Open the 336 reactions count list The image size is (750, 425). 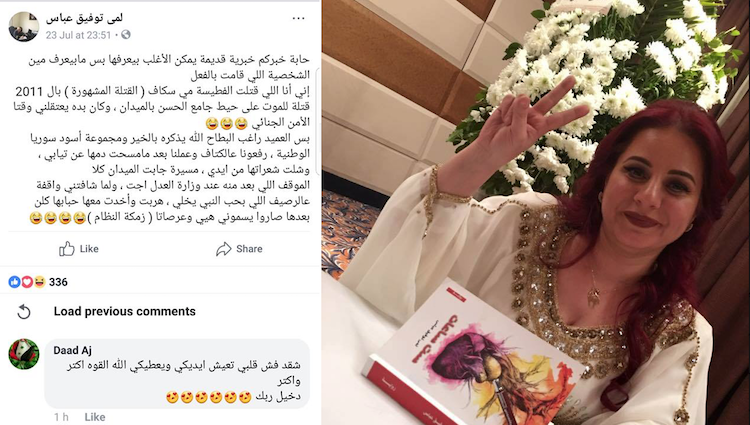58,282
